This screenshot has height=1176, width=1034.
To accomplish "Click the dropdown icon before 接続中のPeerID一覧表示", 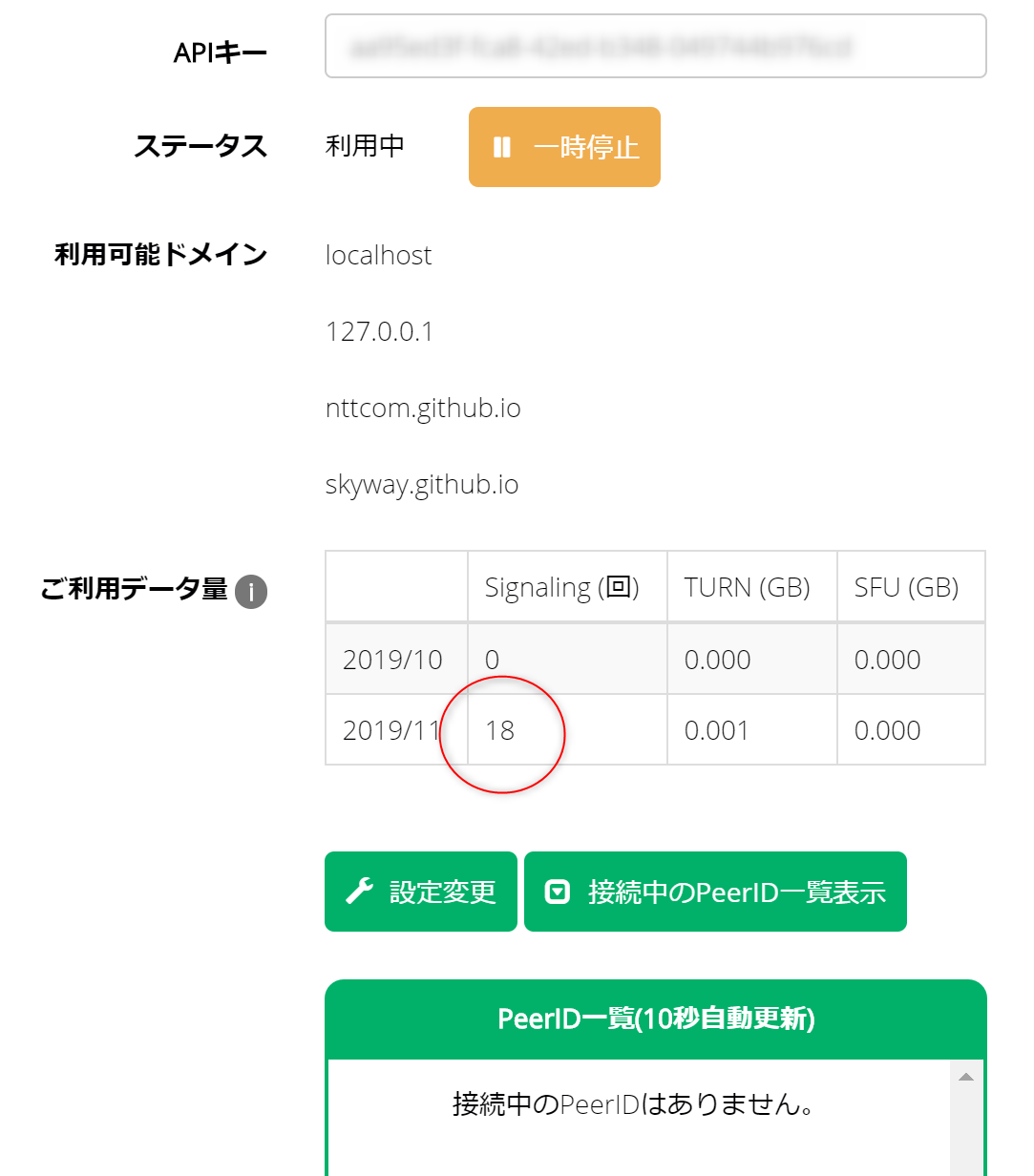I will (x=557, y=892).
